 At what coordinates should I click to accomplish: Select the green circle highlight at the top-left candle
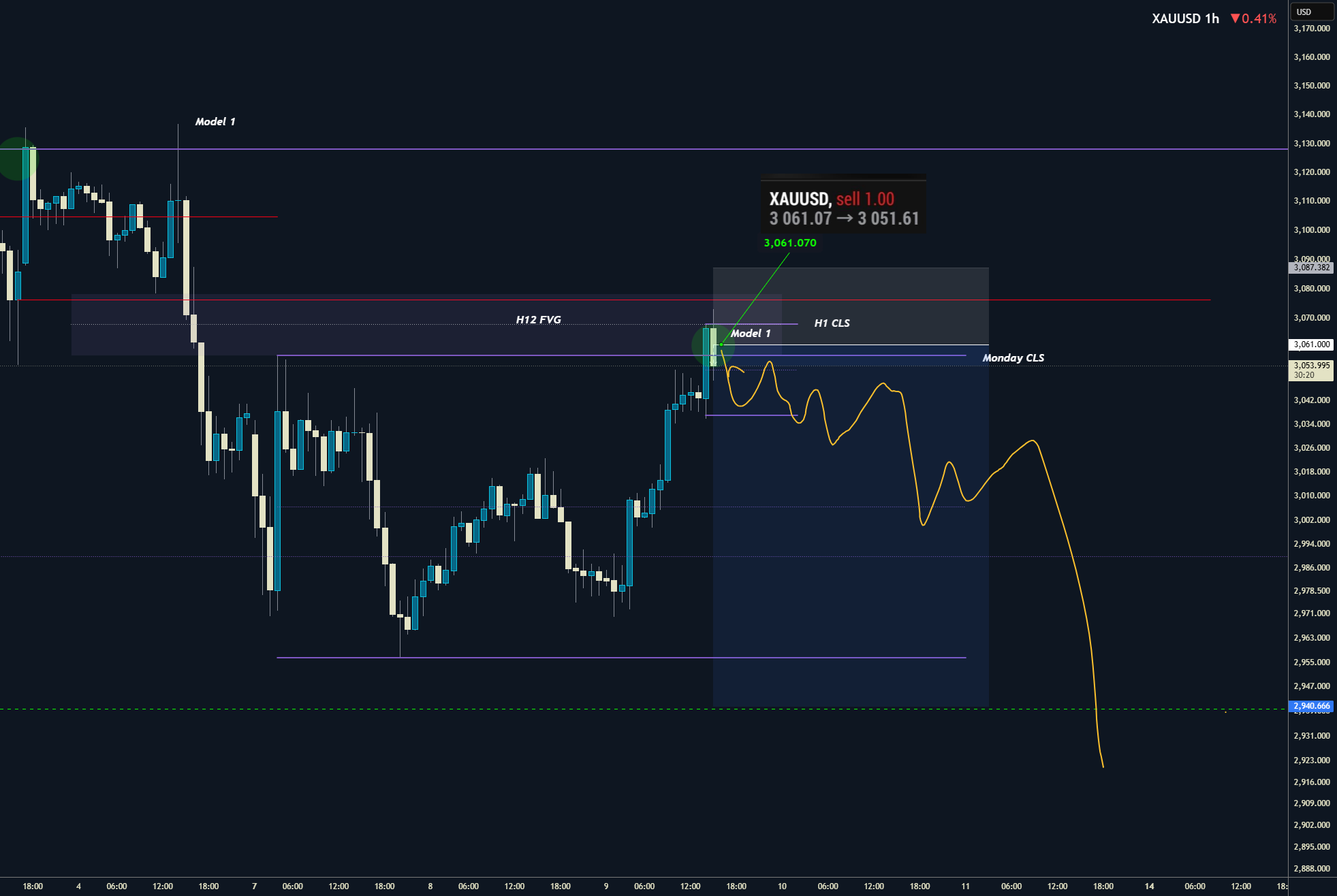[17, 159]
